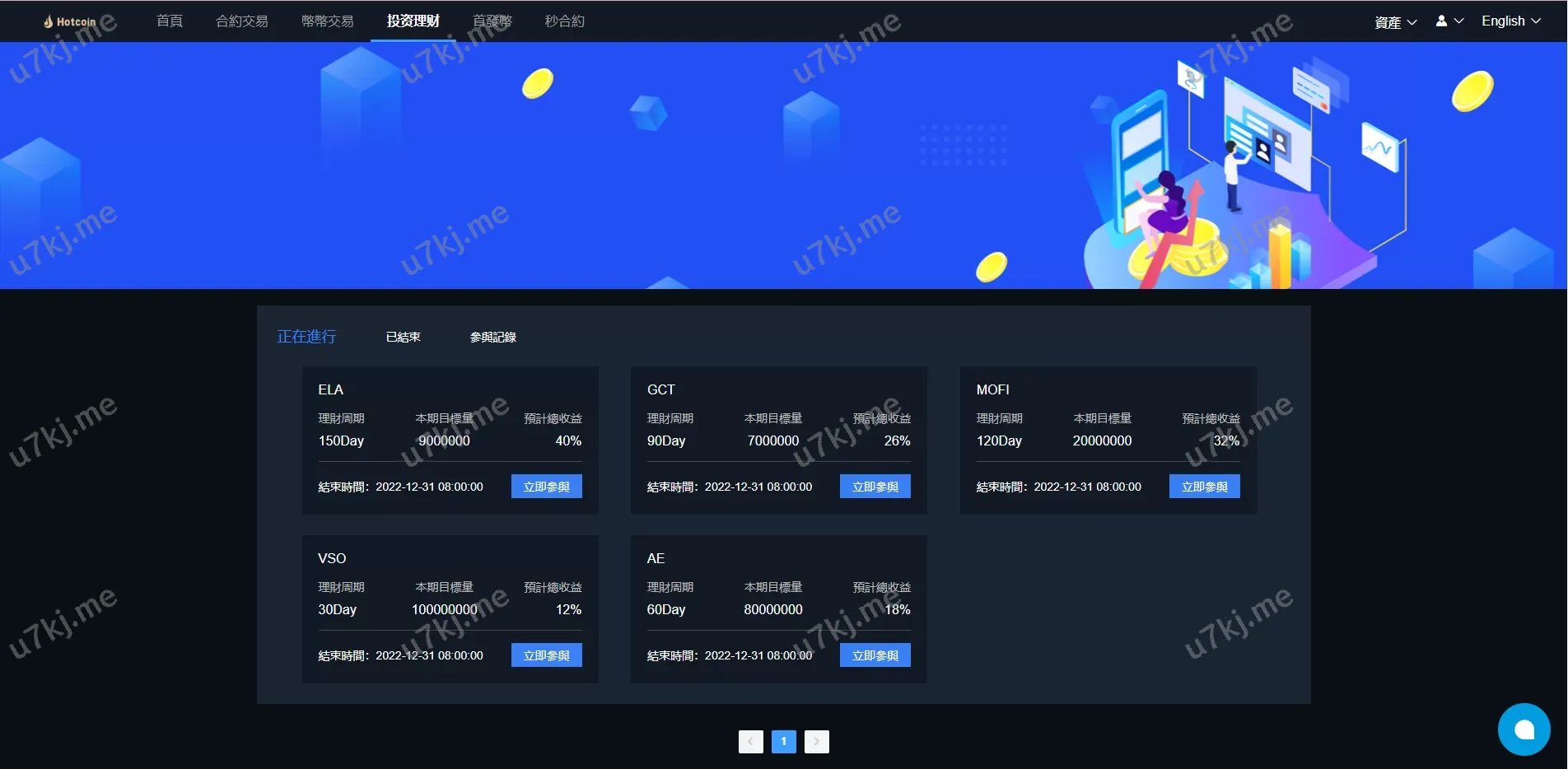Click the Hotcoin logo

point(70,21)
